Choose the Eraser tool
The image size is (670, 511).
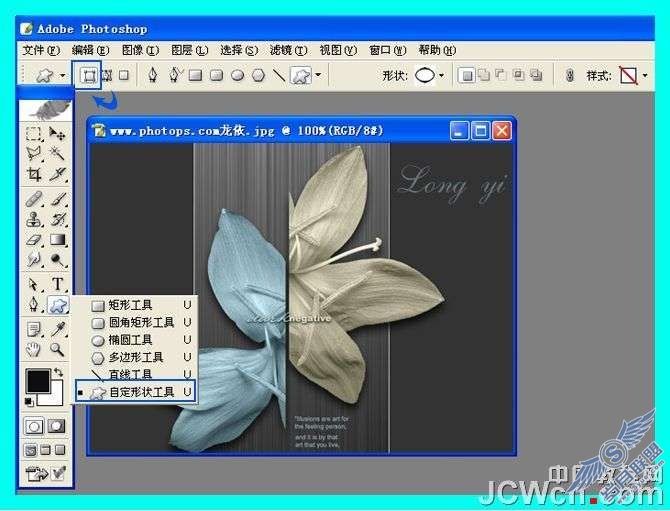[x=34, y=239]
